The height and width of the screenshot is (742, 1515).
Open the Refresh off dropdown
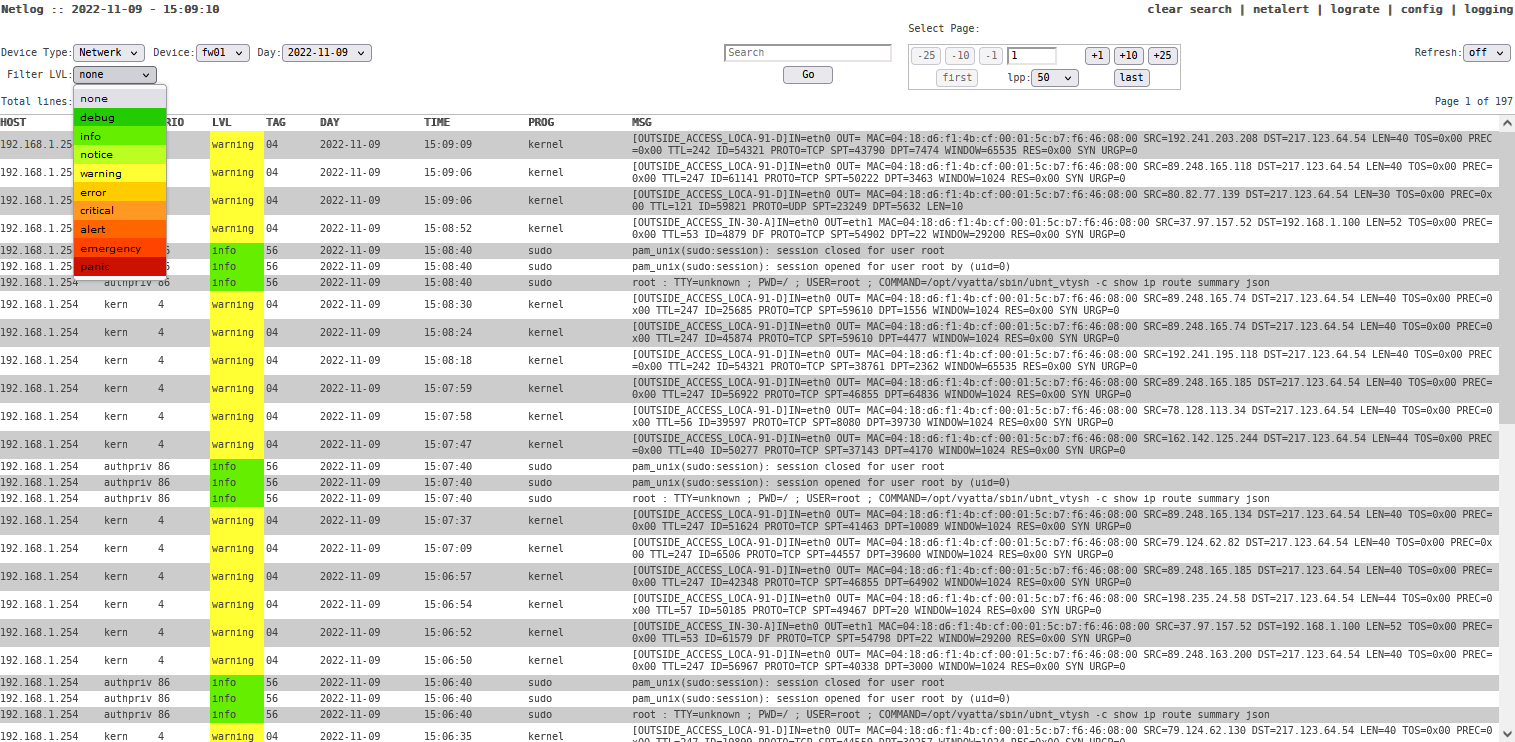click(1487, 53)
